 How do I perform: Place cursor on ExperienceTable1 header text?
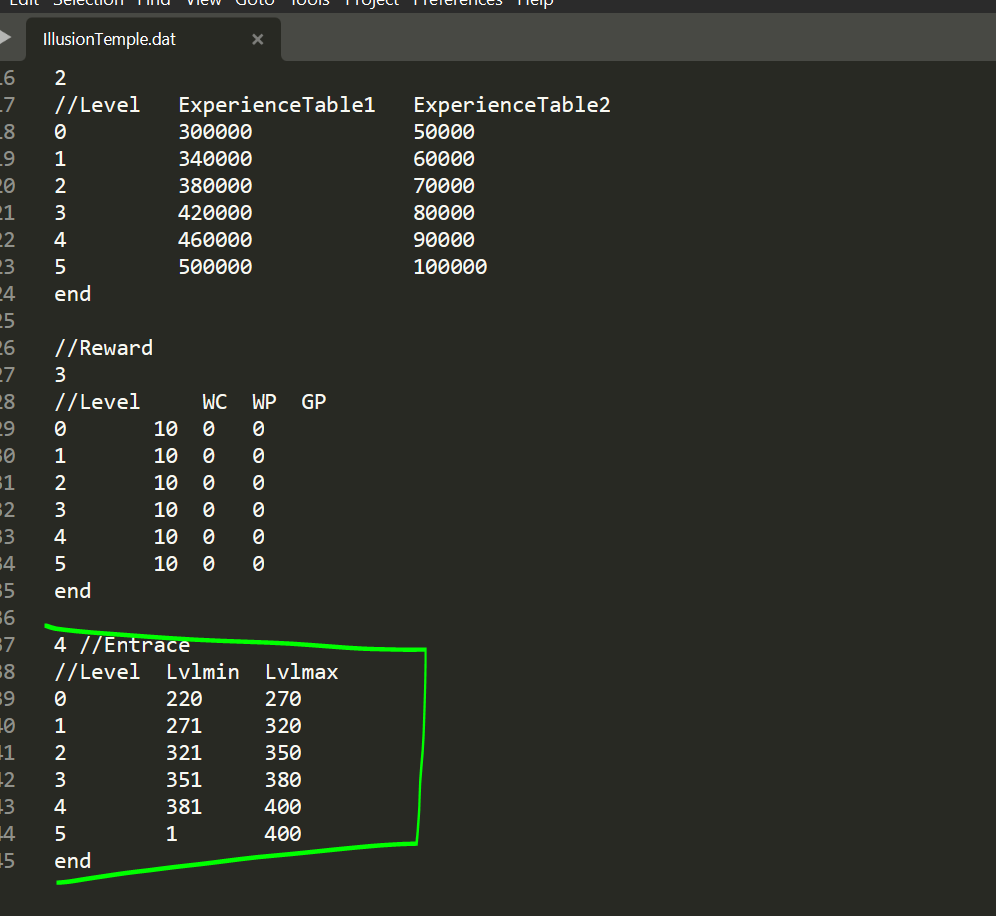276,105
